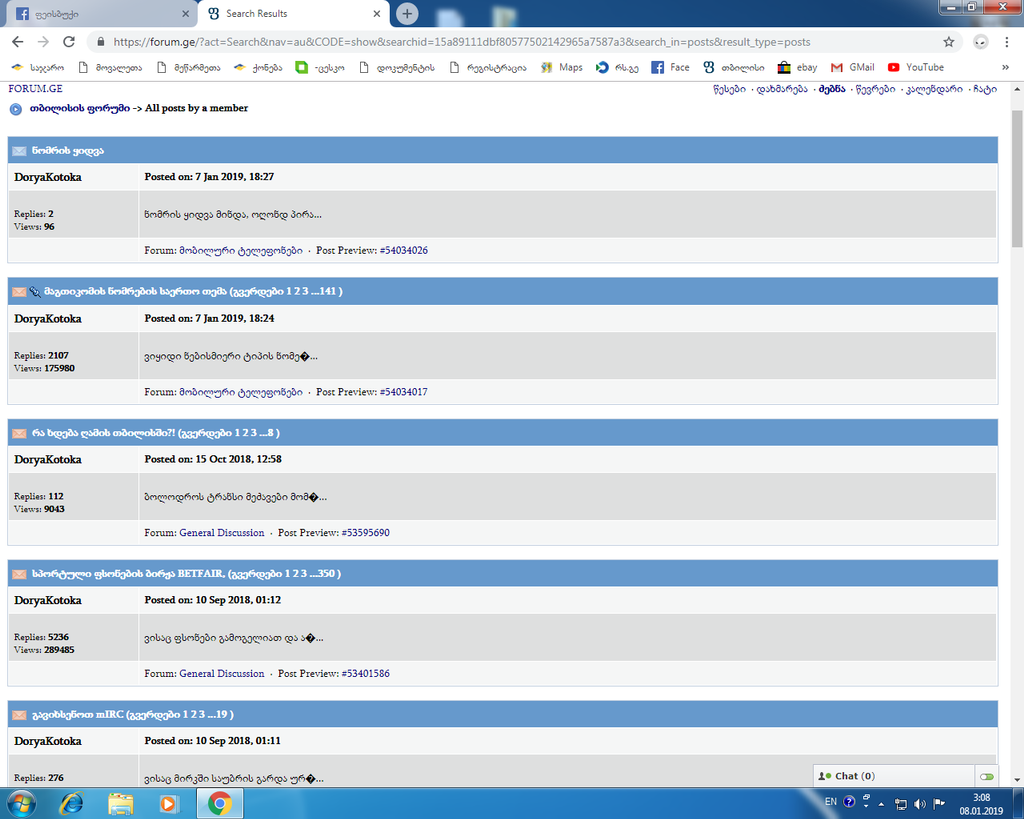Click the FORUM.GE logo link

coord(35,89)
